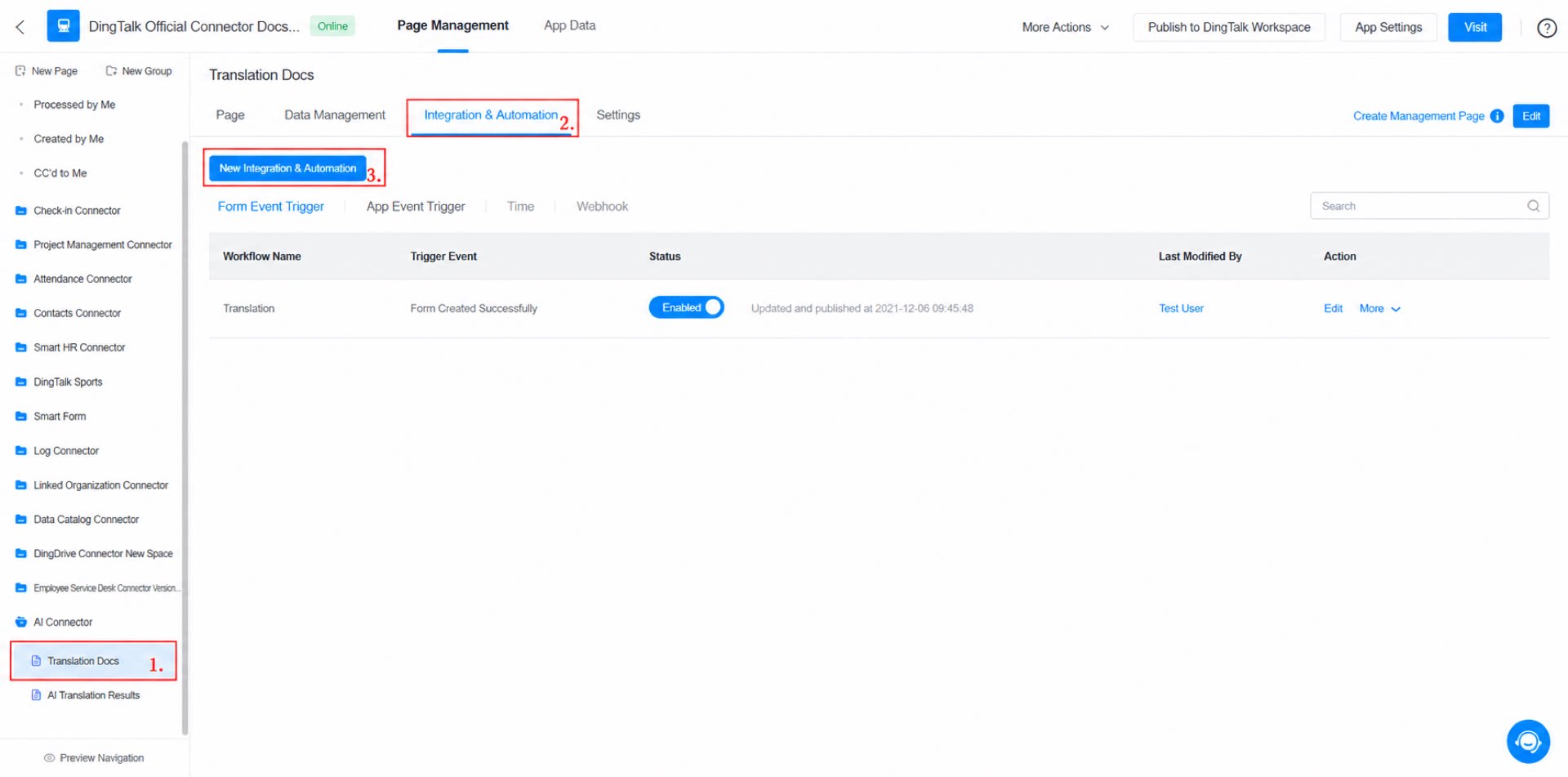Expand the Check-in Connector group
Viewport: 1568px width, 777px height.
[77, 211]
